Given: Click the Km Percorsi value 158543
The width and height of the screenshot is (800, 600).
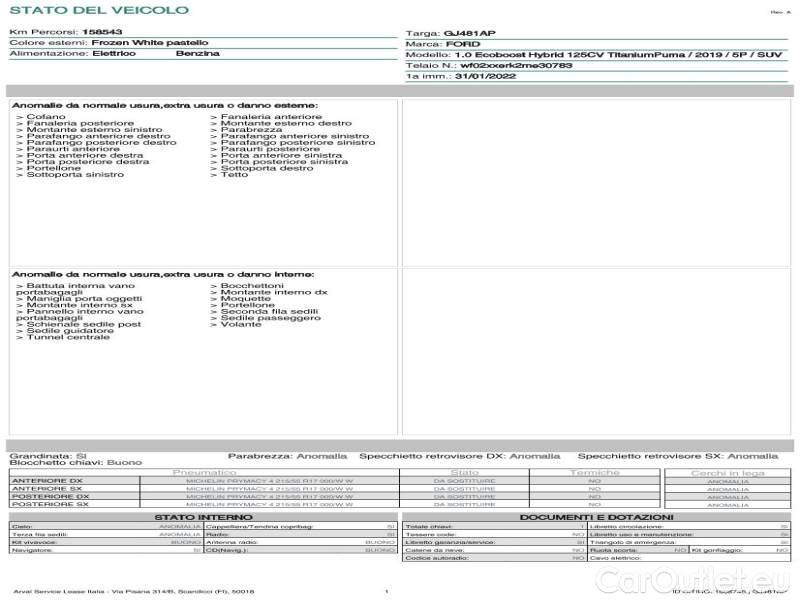Looking at the screenshot, I should [x=101, y=32].
